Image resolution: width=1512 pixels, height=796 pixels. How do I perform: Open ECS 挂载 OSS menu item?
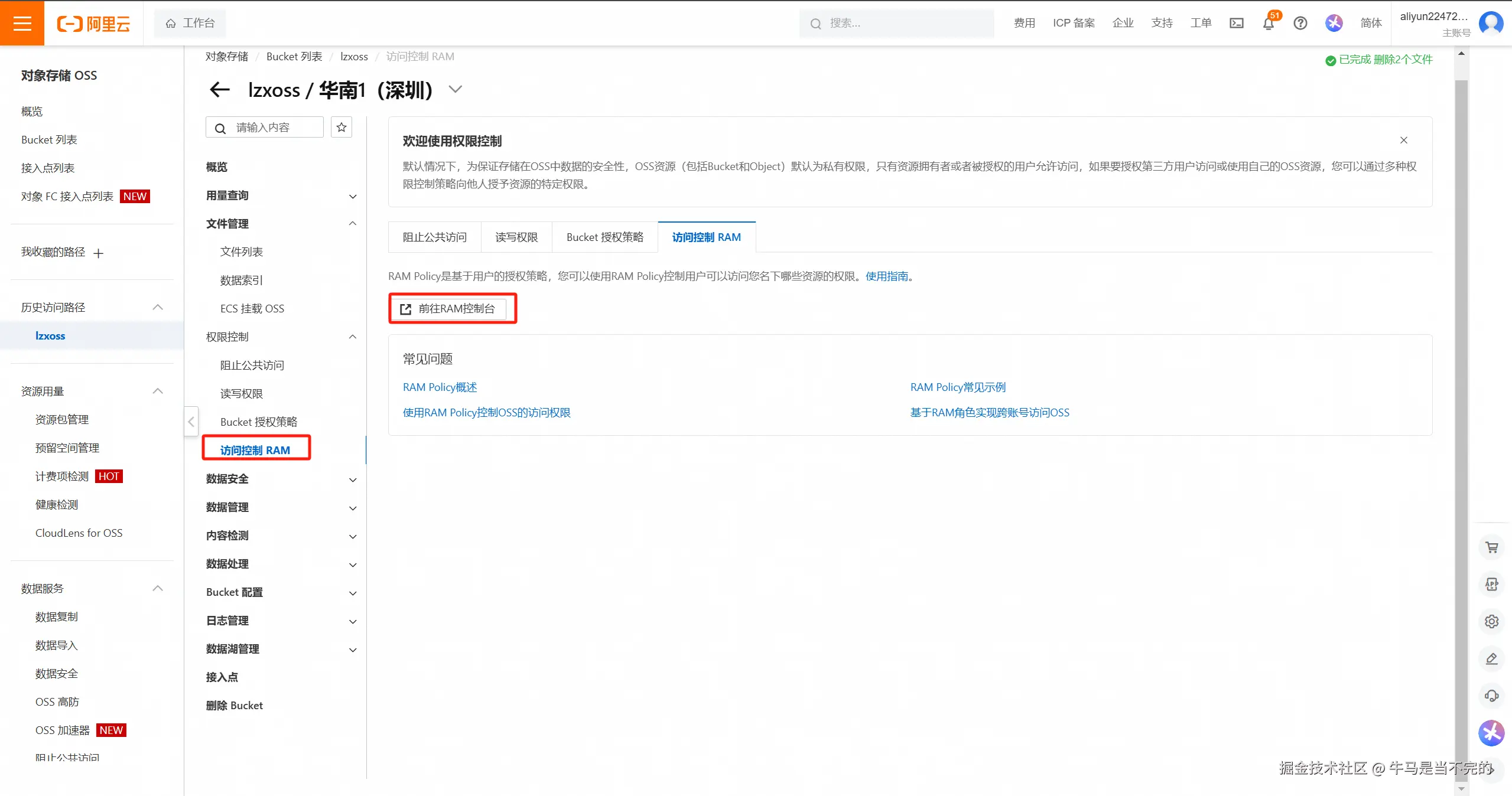252,309
